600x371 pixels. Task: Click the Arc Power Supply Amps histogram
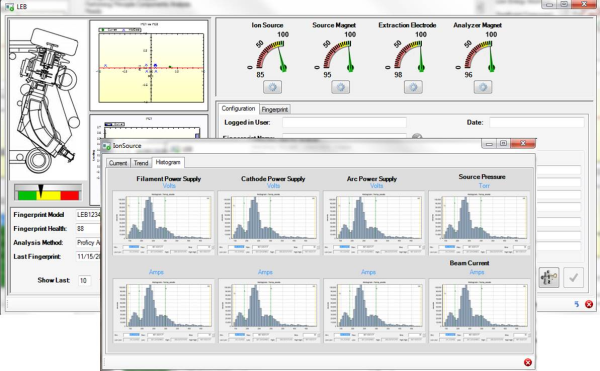374,310
